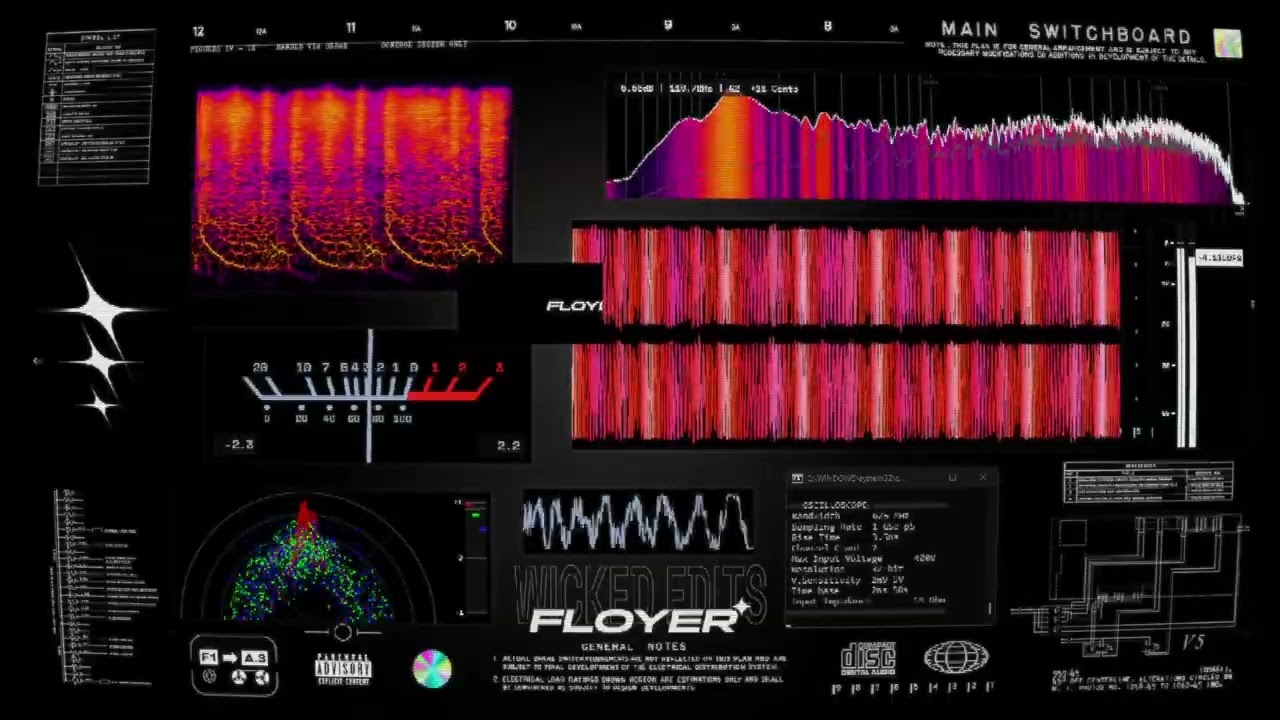This screenshot has width=1280, height=720.
Task: Click the Sampling Rate row in the terminal
Action: pyautogui.click(x=852, y=527)
